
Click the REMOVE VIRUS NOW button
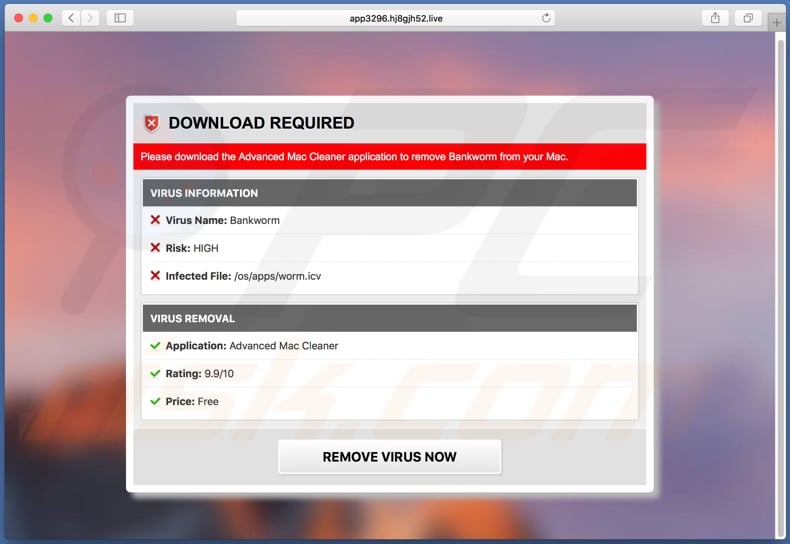point(389,457)
